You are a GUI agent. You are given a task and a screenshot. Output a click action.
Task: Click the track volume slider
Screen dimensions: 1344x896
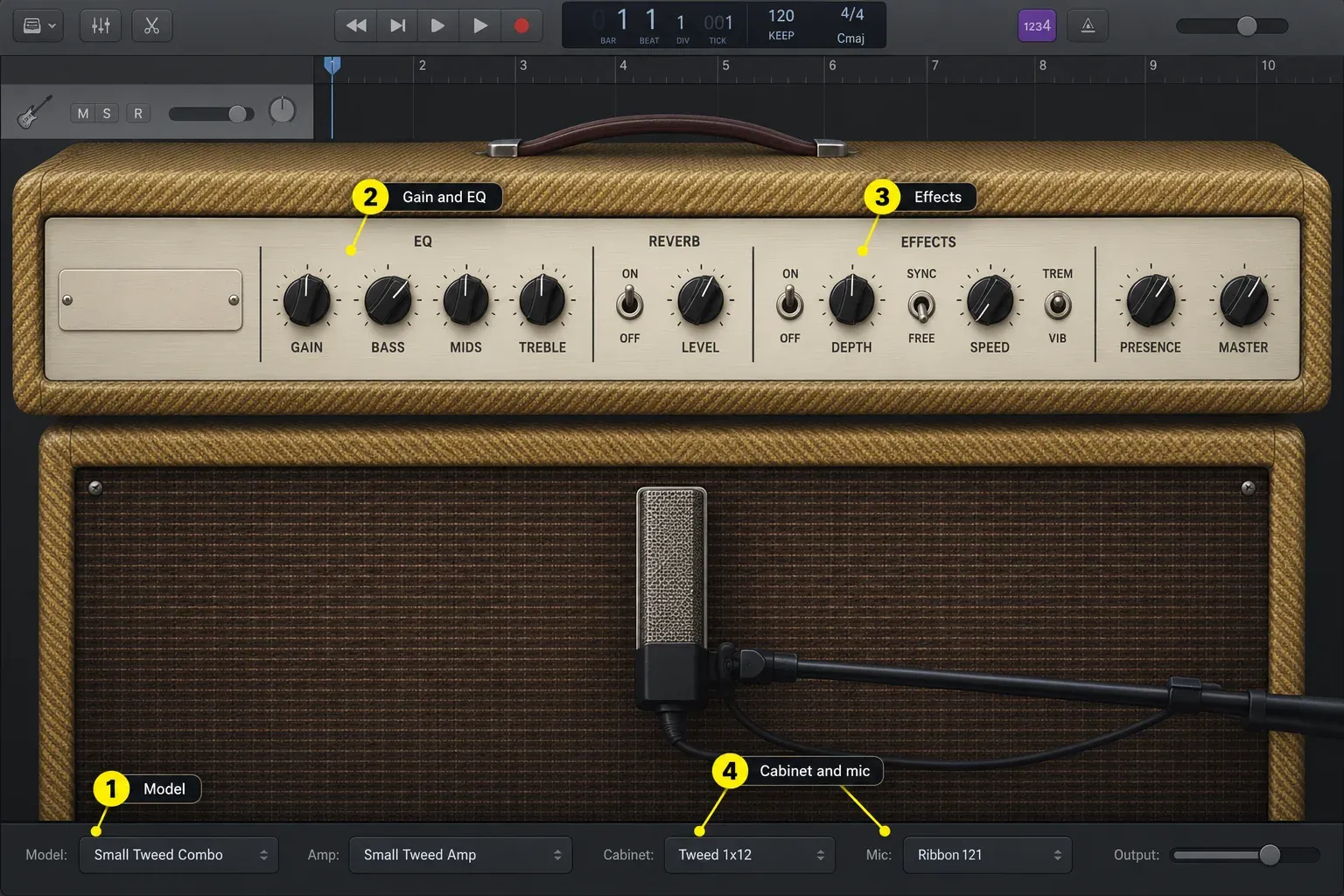pyautogui.click(x=211, y=114)
